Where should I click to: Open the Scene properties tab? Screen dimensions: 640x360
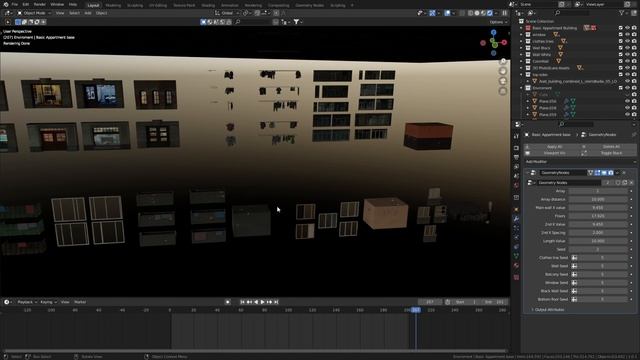tap(516, 176)
